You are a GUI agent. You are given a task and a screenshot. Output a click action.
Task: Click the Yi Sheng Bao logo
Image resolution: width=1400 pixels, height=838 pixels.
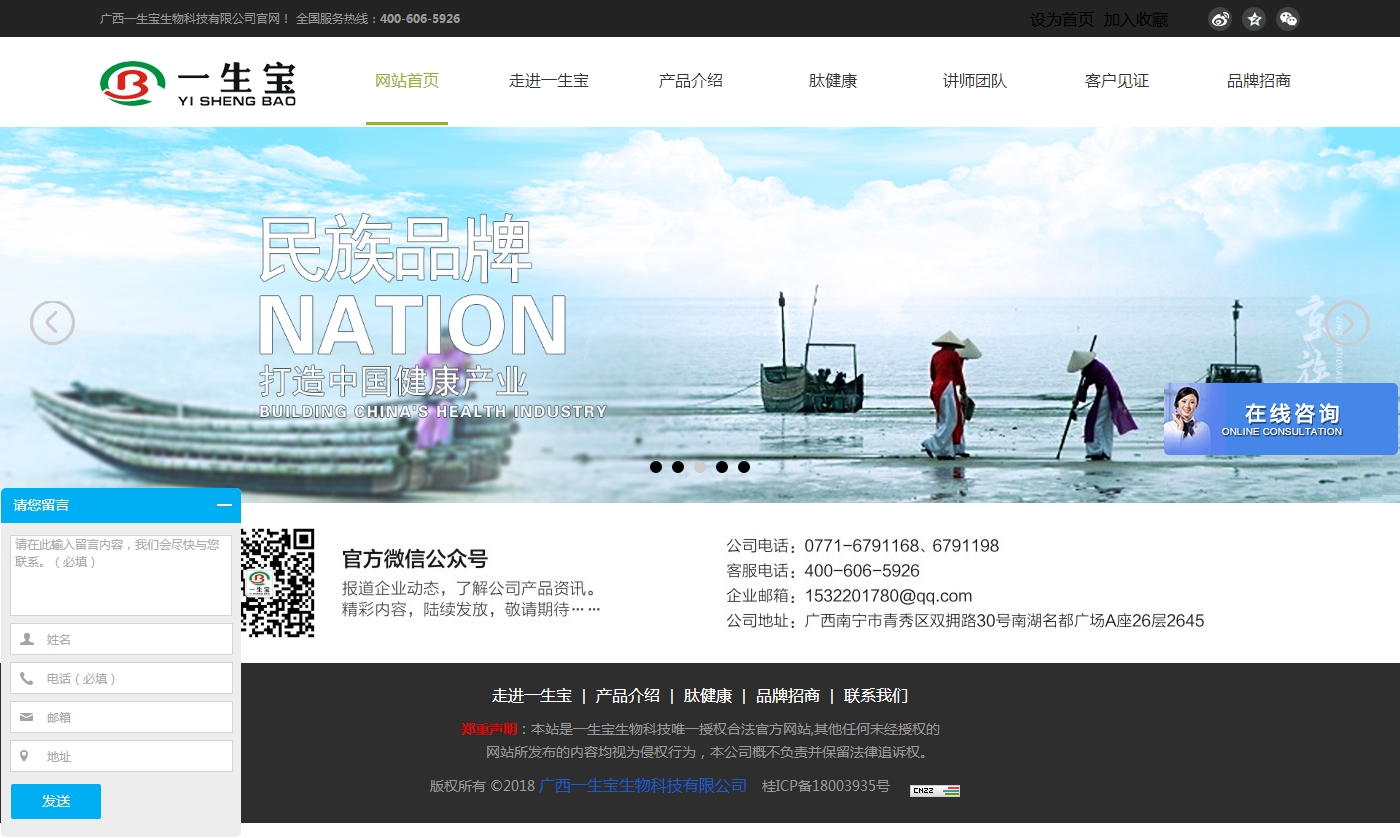coord(198,83)
